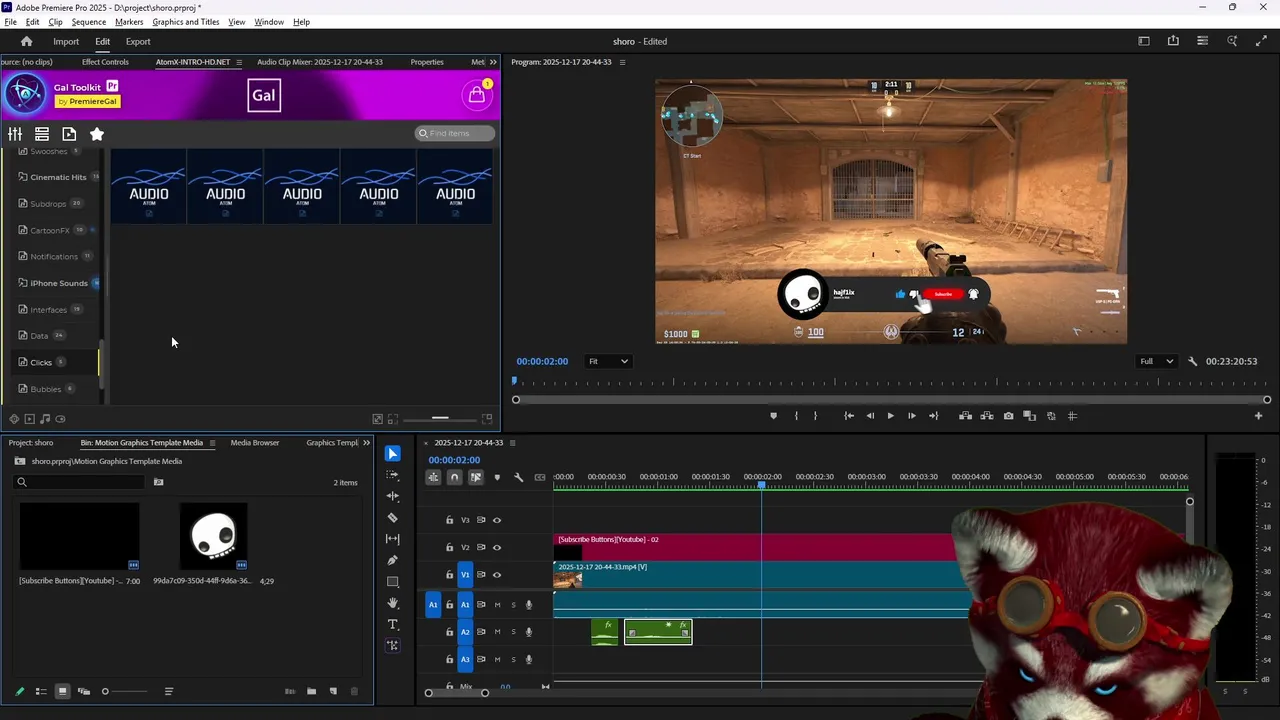Expand hidden source panel tabs chevron
This screenshot has height=720, width=1280.
click(492, 62)
